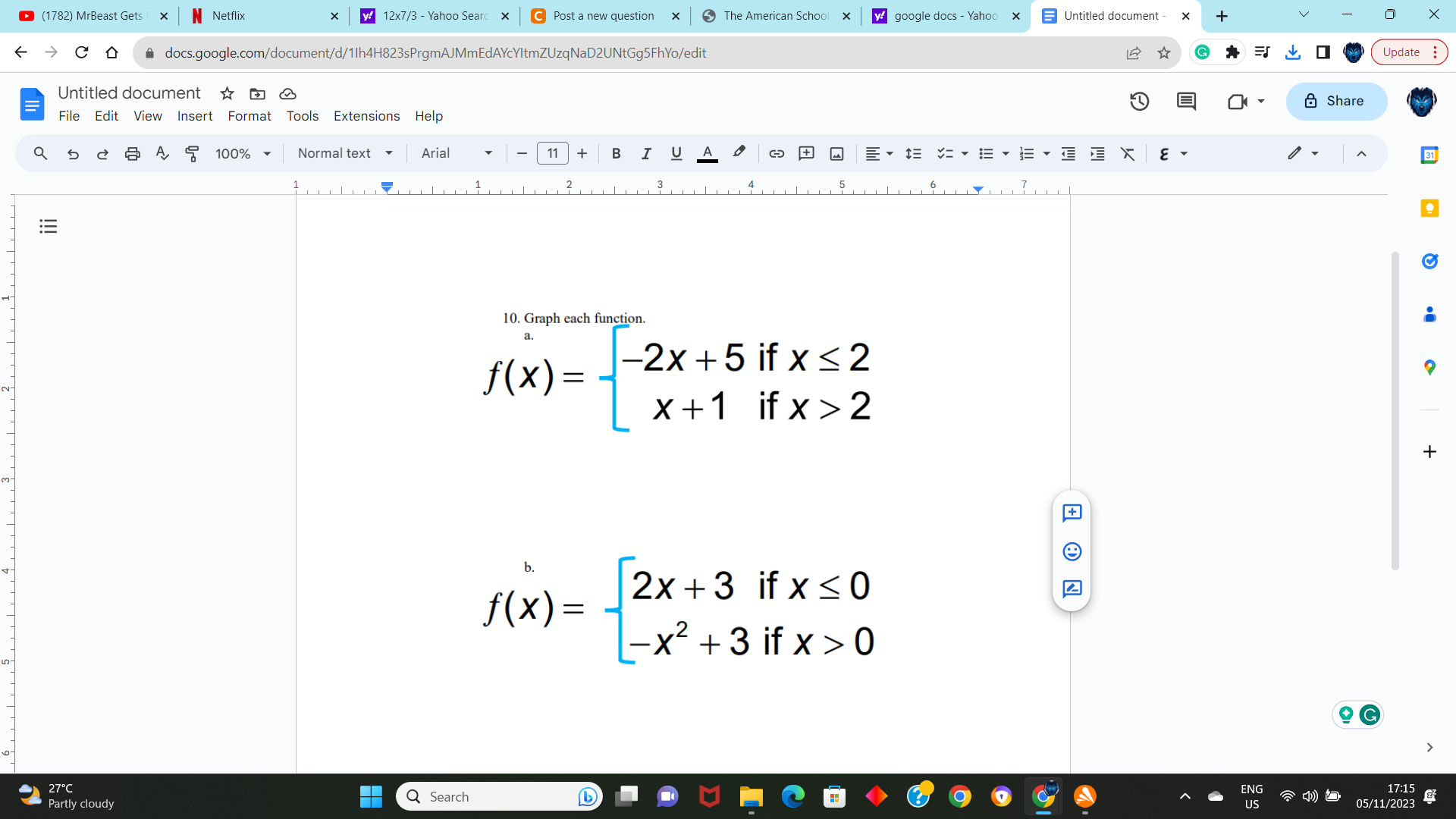Add a comment from the toolbar
The width and height of the screenshot is (1456, 819).
click(x=807, y=154)
